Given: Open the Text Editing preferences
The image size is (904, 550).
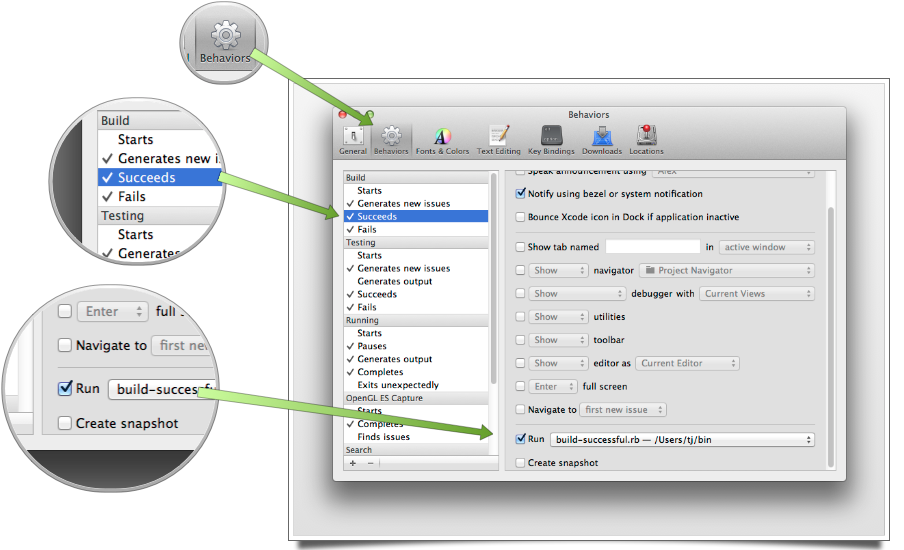Looking at the screenshot, I should coord(498,141).
